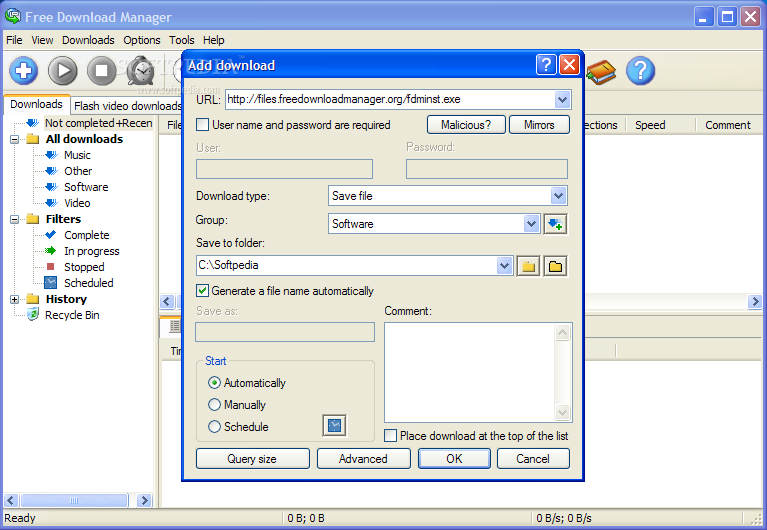Select the Music category in tree

click(x=77, y=155)
